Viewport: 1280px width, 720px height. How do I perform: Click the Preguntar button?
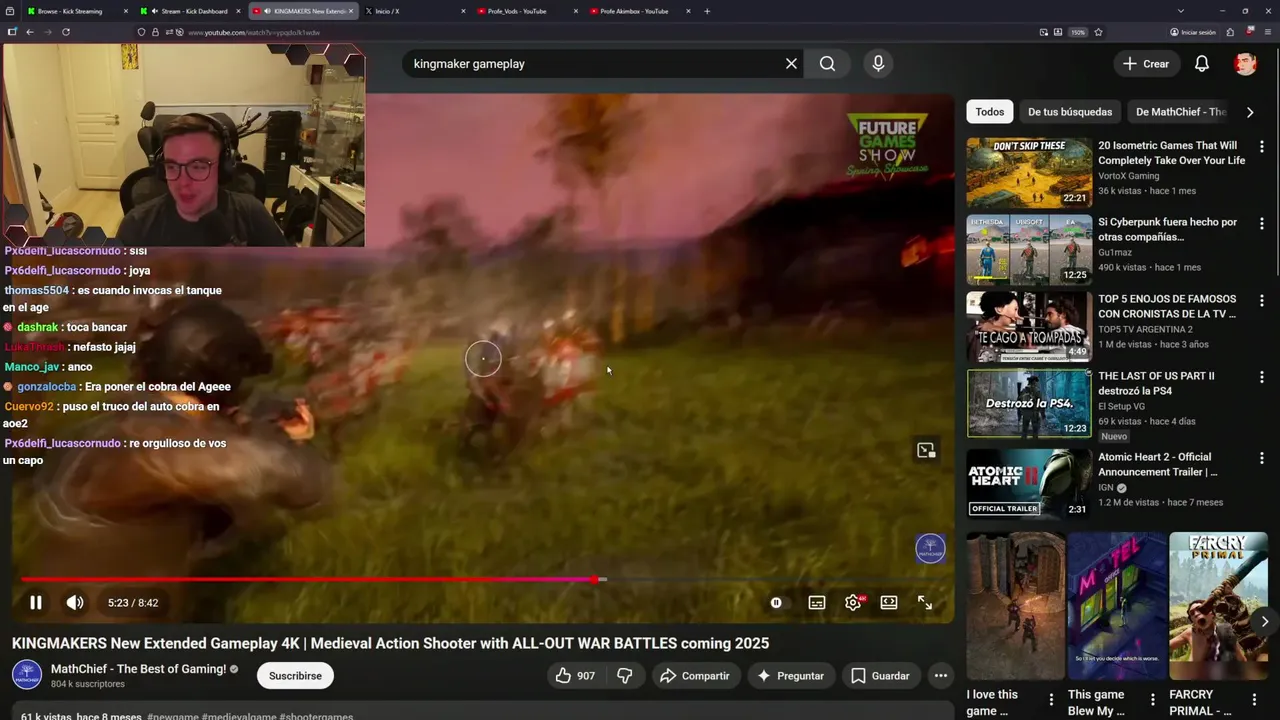tap(791, 675)
